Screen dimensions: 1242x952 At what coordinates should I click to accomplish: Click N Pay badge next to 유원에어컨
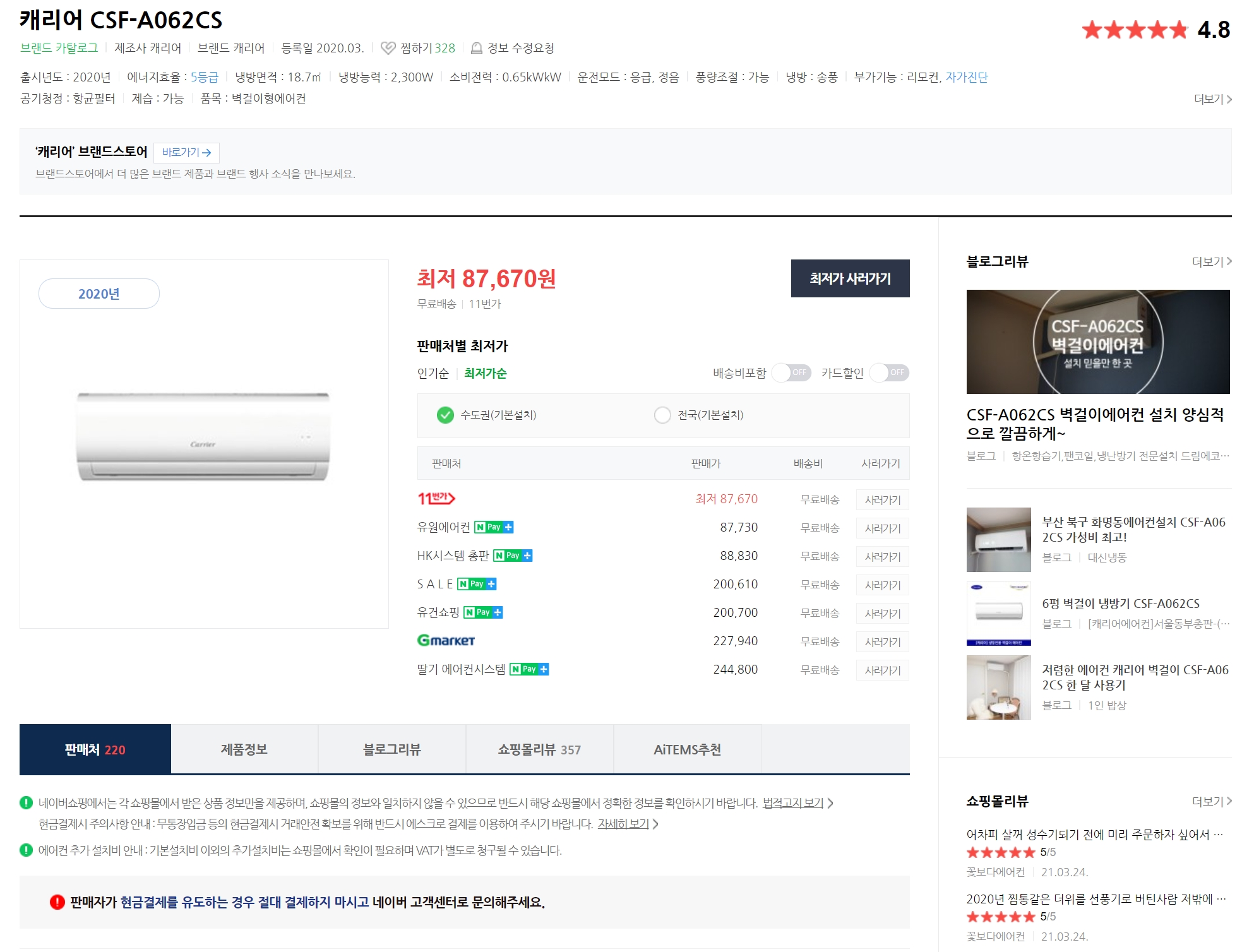pos(494,527)
